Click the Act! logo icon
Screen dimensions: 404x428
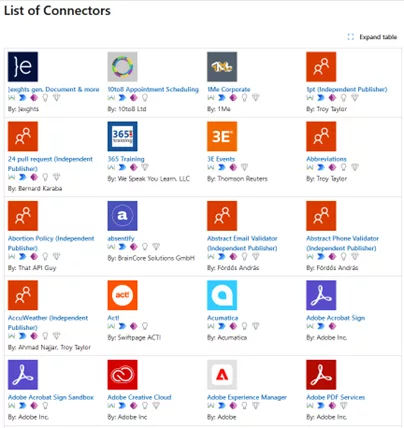click(122, 295)
